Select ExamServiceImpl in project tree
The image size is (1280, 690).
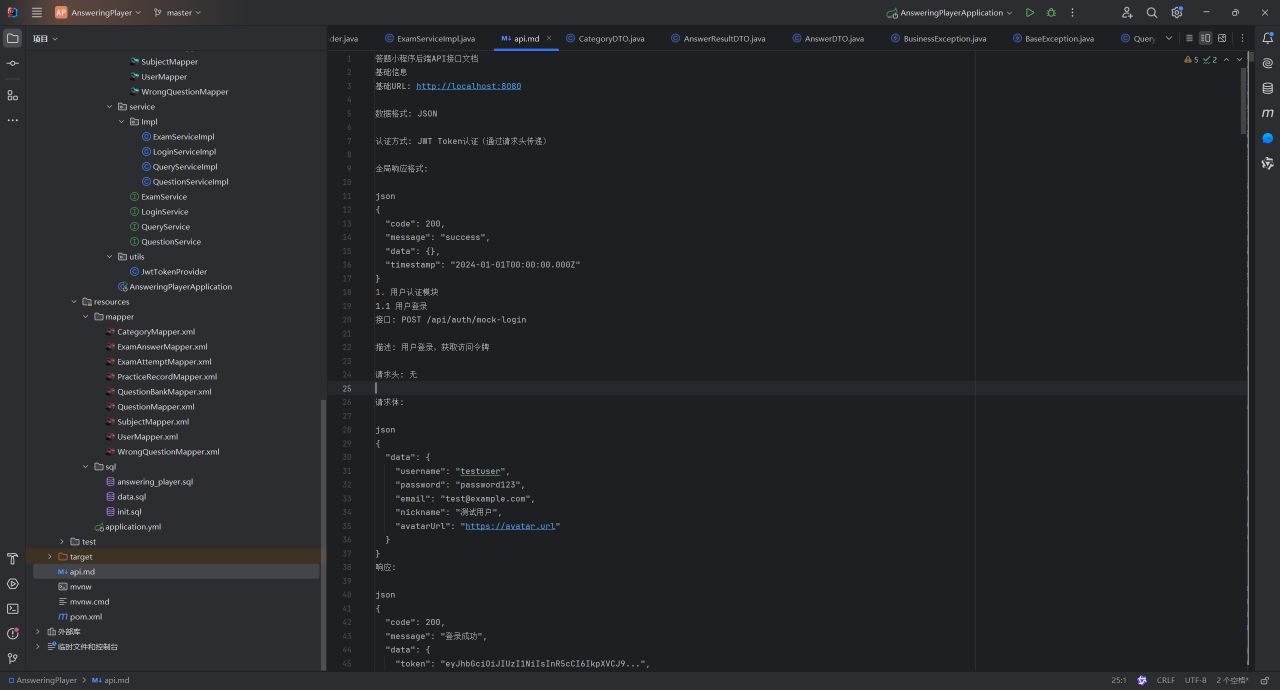[x=178, y=136]
